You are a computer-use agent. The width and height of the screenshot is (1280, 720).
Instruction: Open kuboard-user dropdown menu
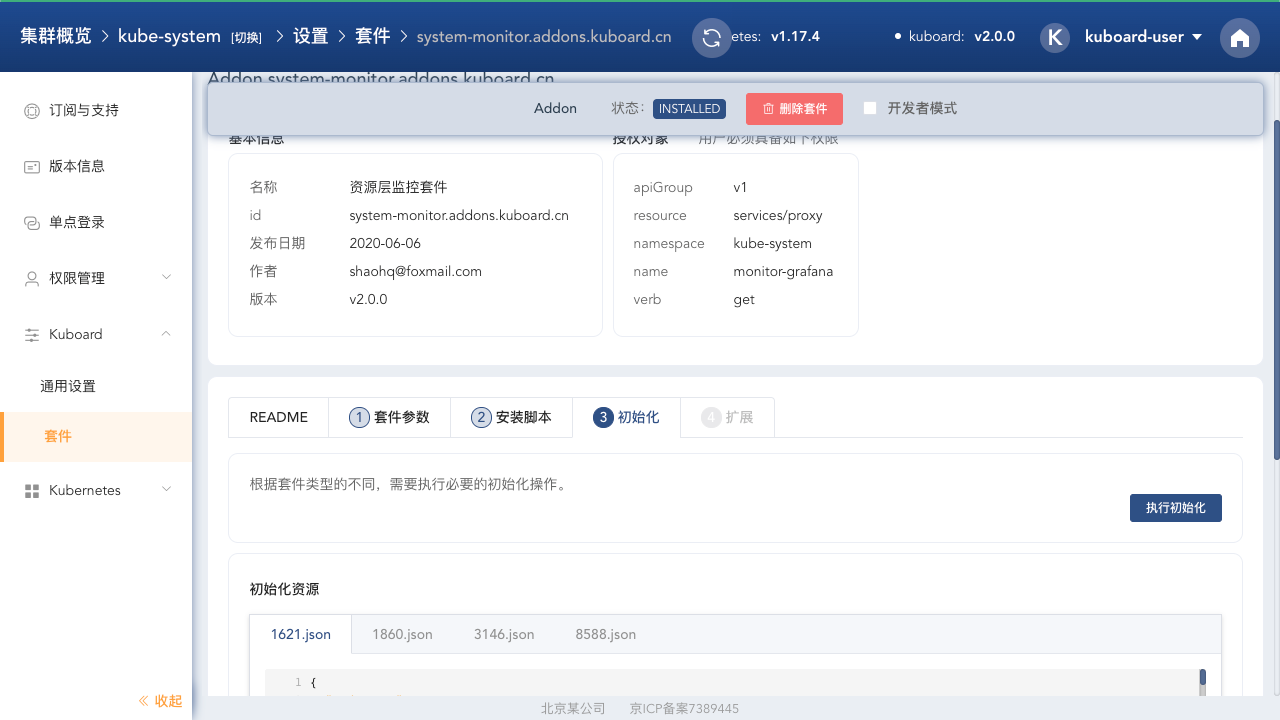1143,37
